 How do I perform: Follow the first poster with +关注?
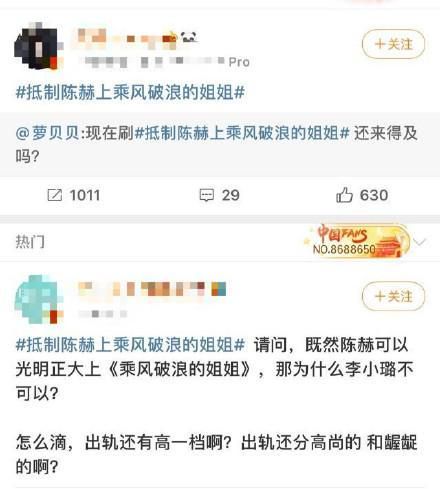tap(393, 44)
